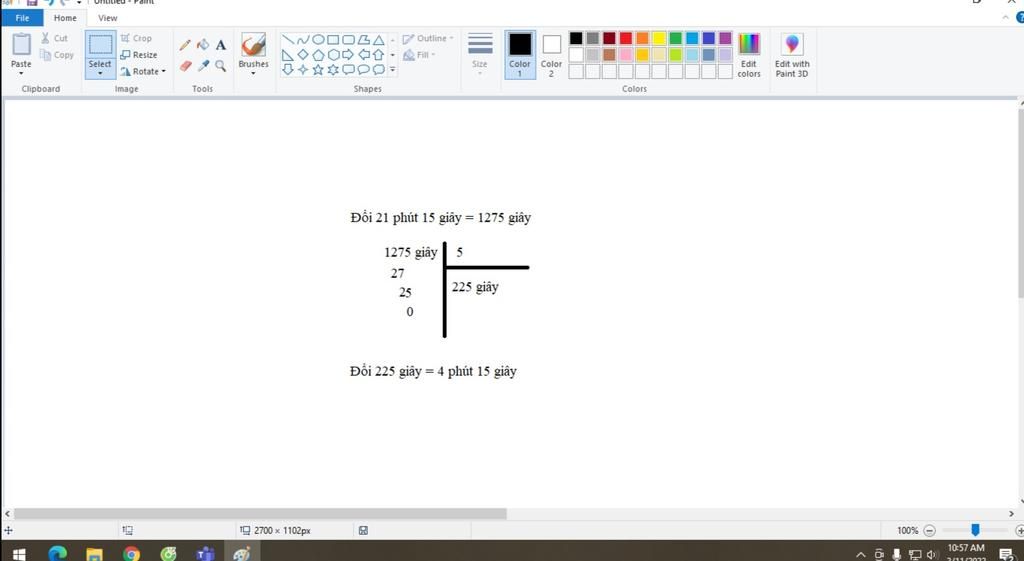Click the Crop button
The height and width of the screenshot is (561, 1024).
(136, 39)
